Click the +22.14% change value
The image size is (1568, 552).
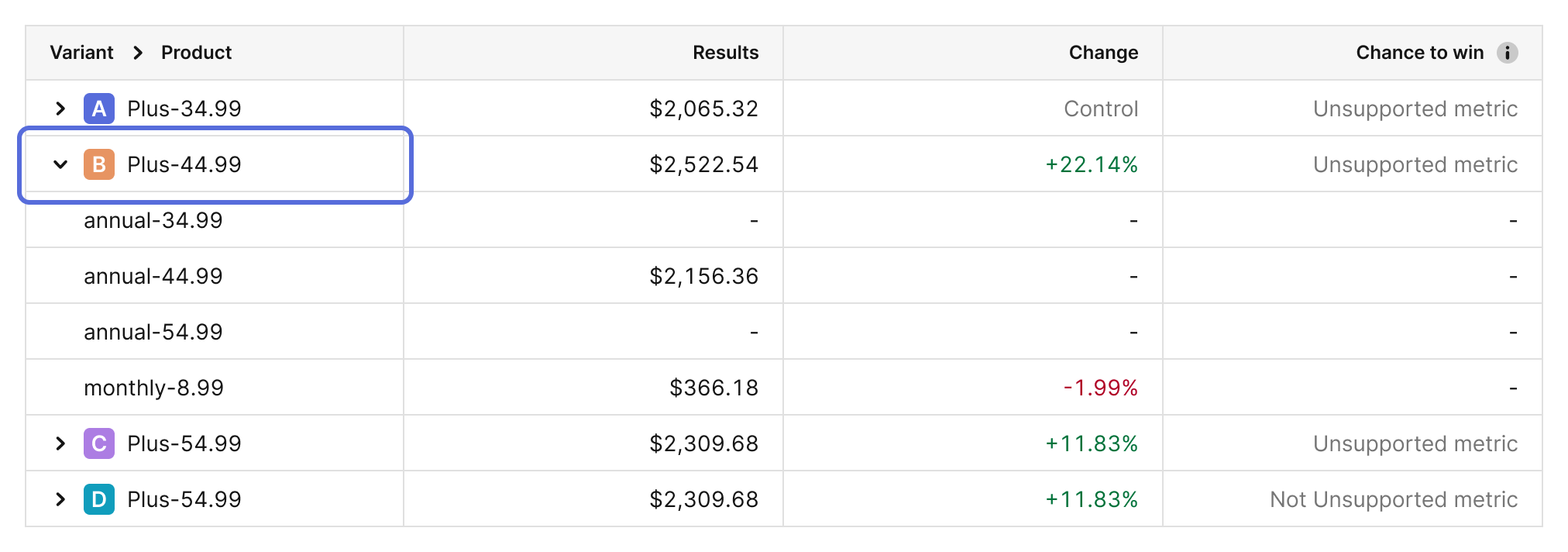(1092, 164)
